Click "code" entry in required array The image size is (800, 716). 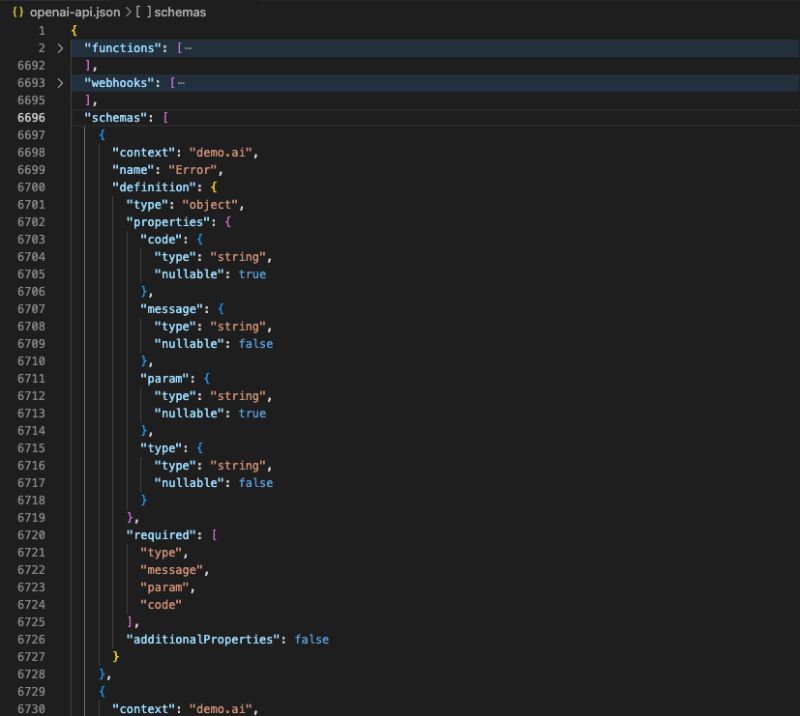tap(161, 605)
